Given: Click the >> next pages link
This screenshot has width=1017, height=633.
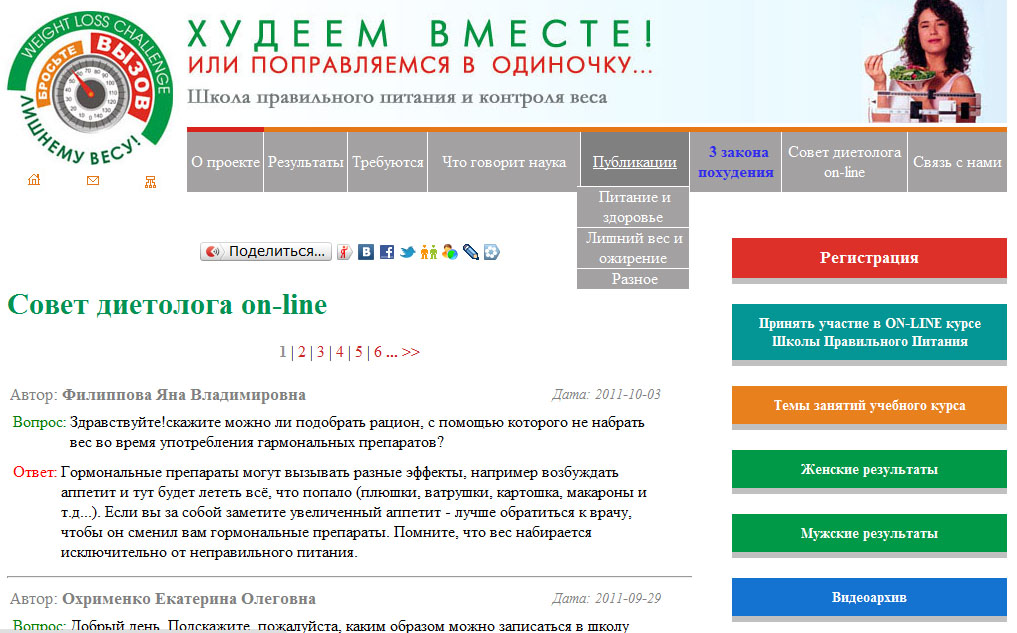Looking at the screenshot, I should point(411,352).
